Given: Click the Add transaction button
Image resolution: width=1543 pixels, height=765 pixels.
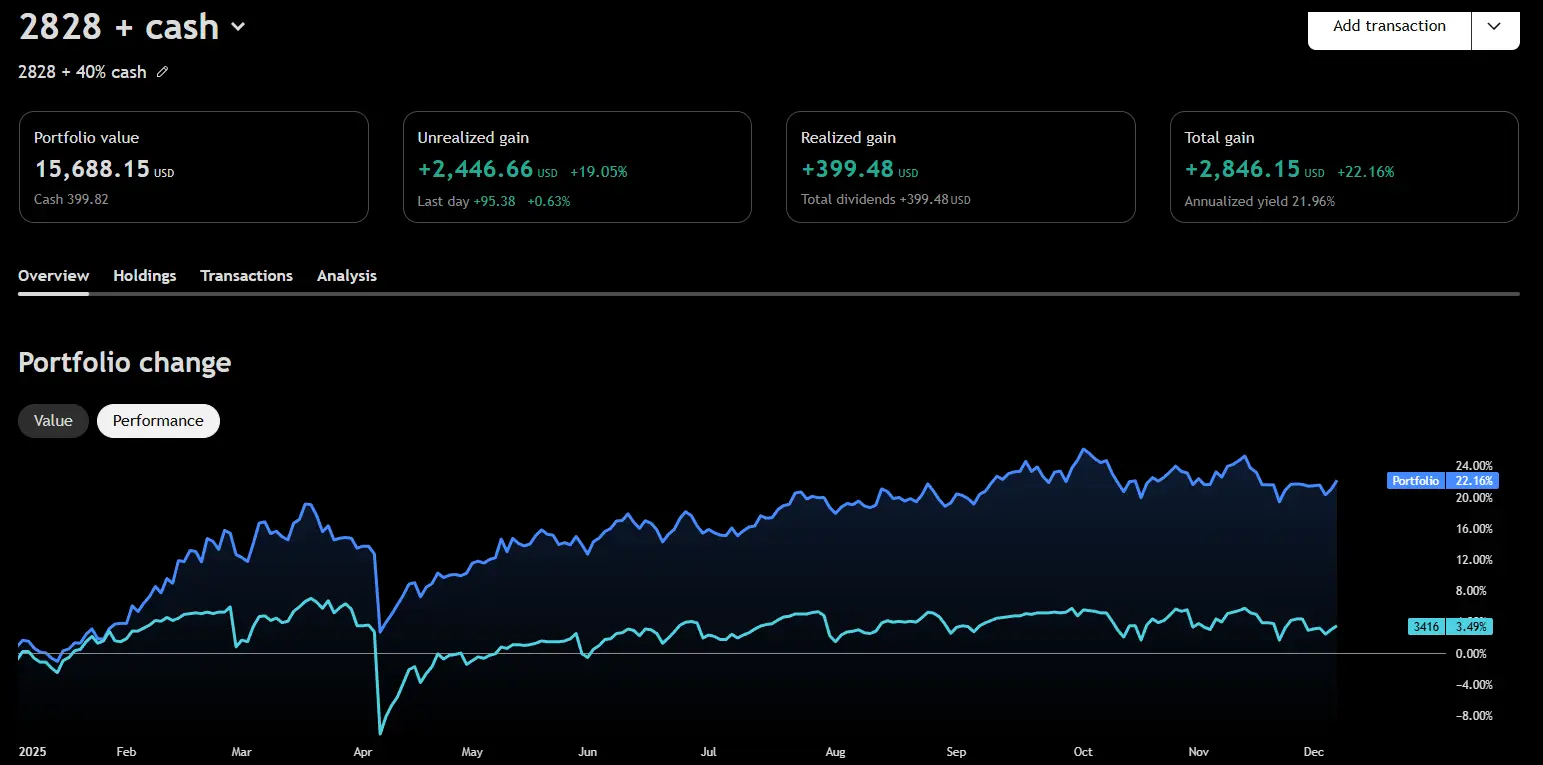Looking at the screenshot, I should pyautogui.click(x=1389, y=26).
